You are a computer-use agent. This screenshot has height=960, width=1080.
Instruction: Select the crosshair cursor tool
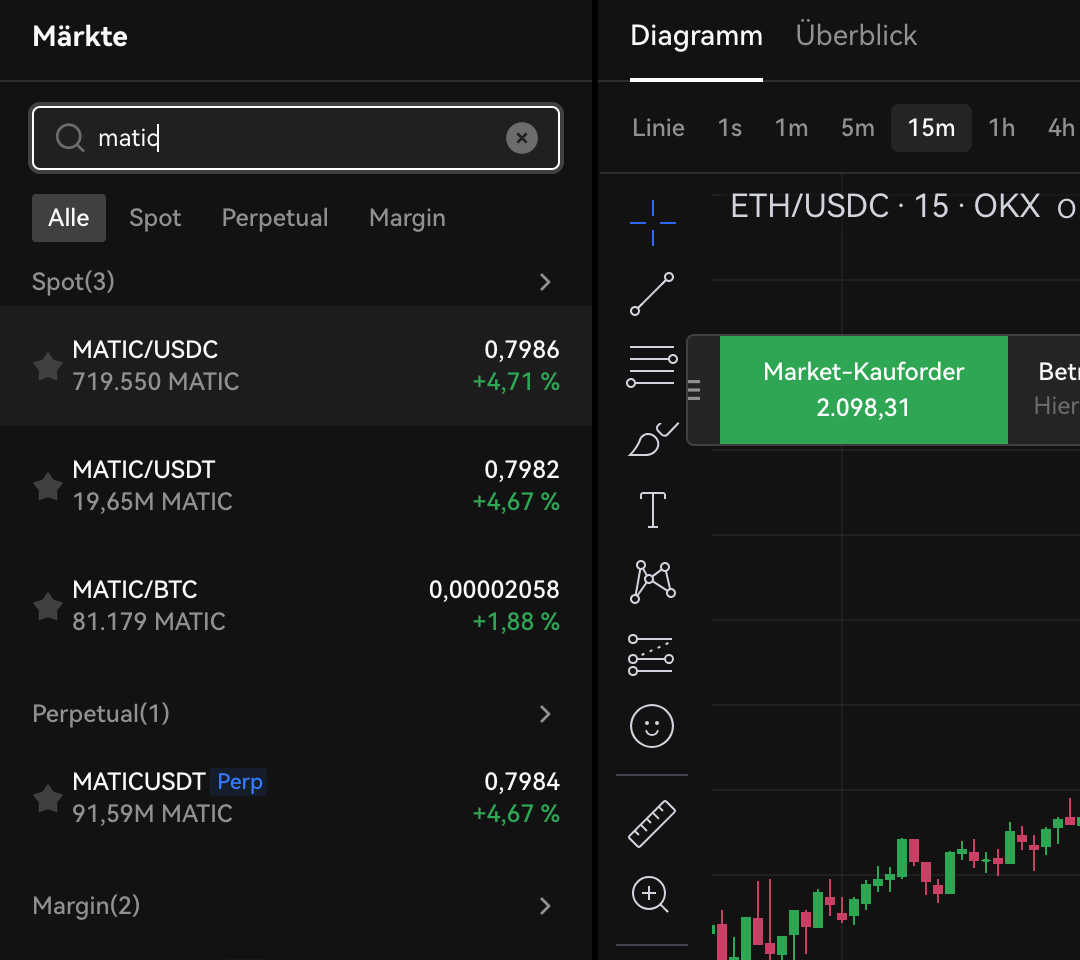[x=652, y=222]
